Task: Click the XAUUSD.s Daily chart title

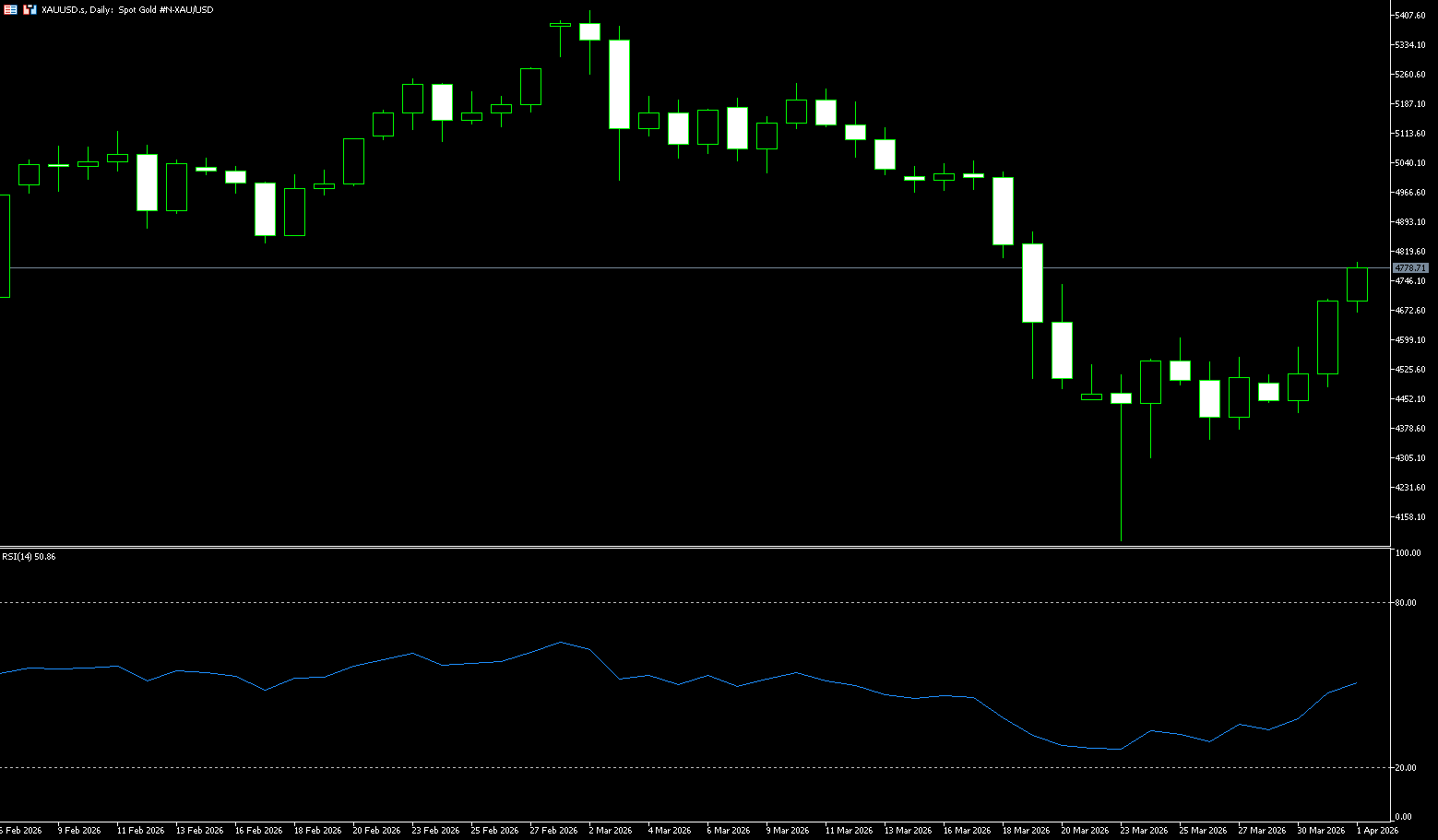Action: [127, 9]
